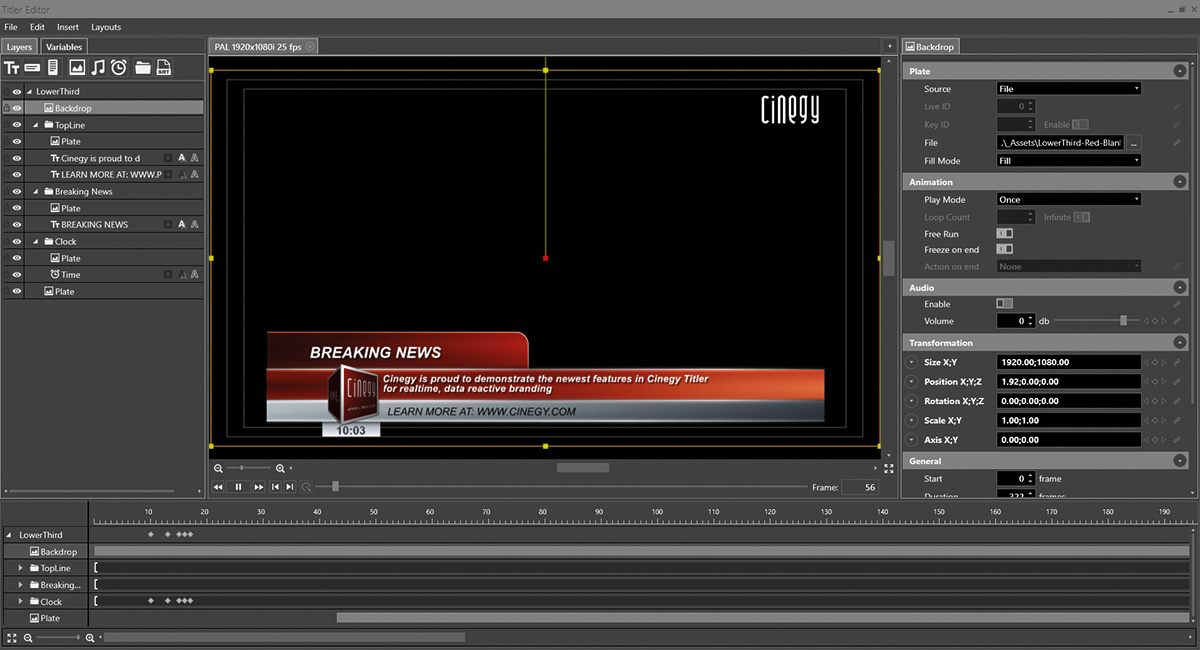Hide the TopLine folder
The width and height of the screenshot is (1200, 650).
click(17, 125)
